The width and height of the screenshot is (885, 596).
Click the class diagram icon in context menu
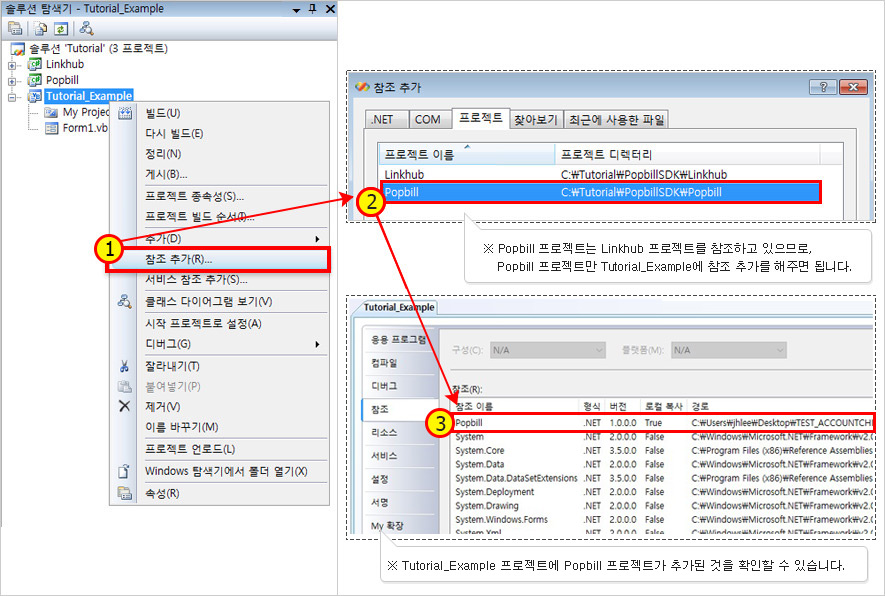tap(125, 302)
